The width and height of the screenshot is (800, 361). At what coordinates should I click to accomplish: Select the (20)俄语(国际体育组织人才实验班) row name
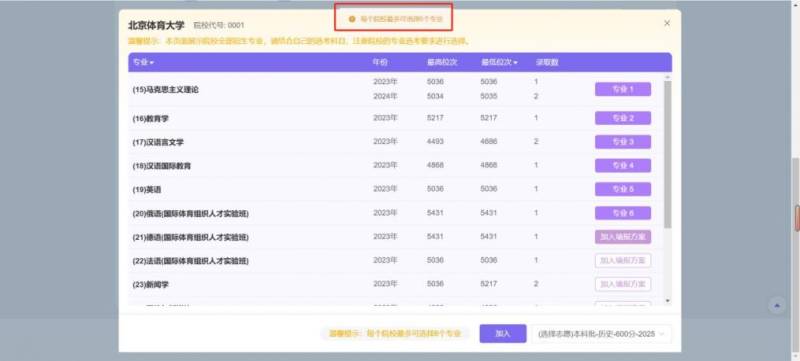(x=190, y=214)
